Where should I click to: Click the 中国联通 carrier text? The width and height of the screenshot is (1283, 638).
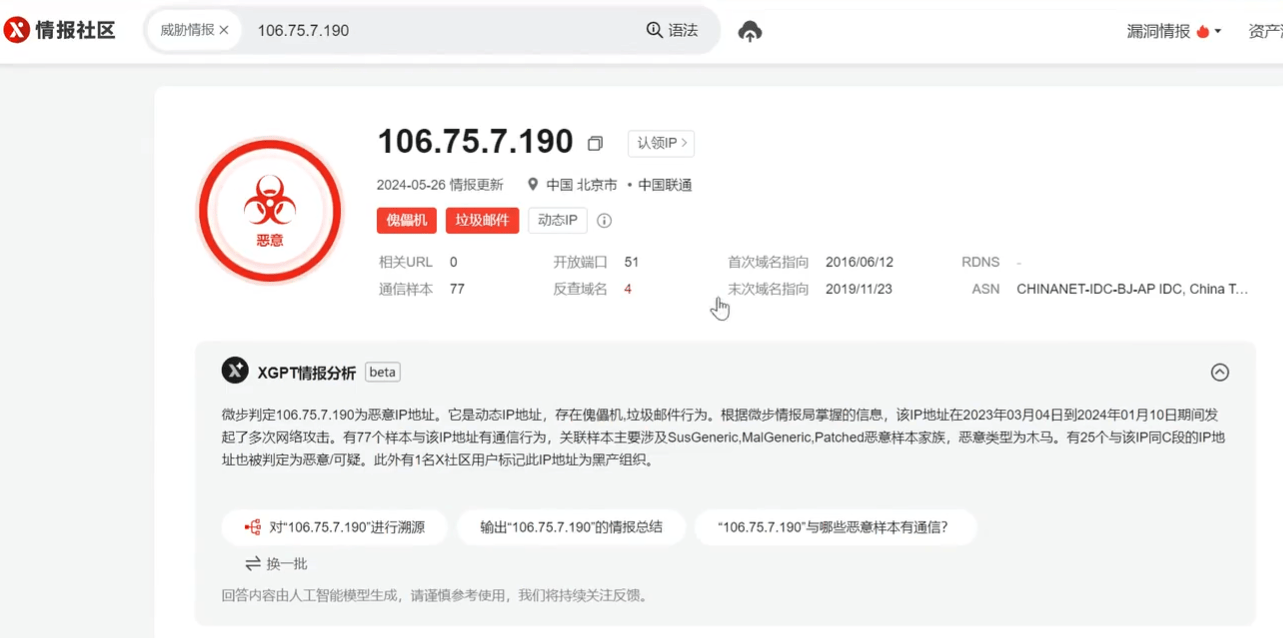tap(665, 185)
